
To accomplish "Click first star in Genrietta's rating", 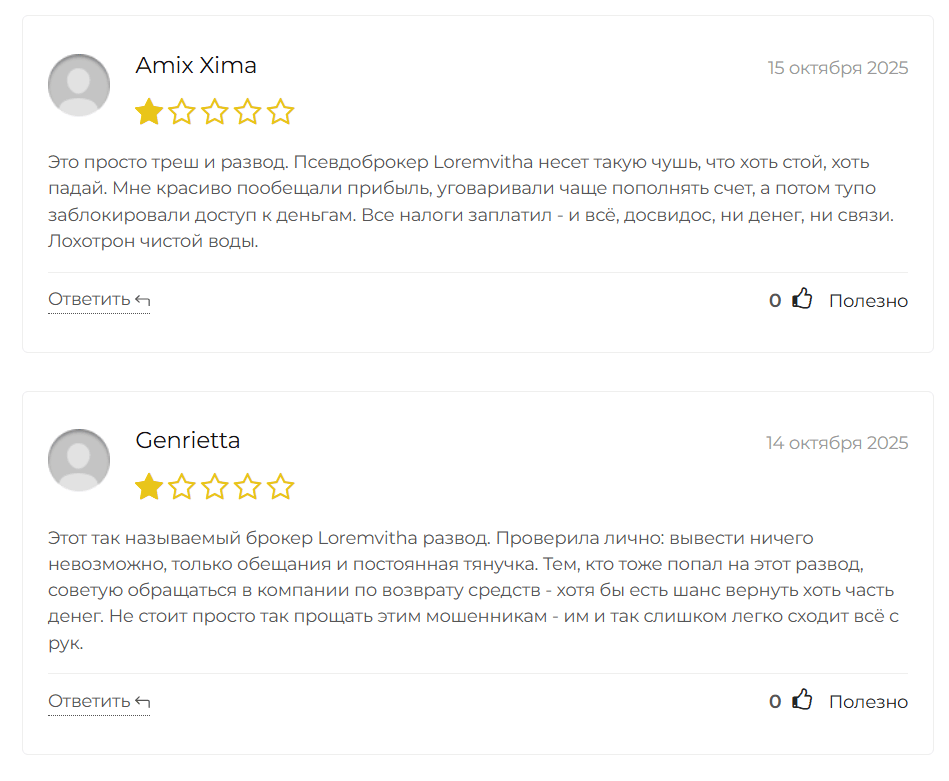I will [149, 487].
